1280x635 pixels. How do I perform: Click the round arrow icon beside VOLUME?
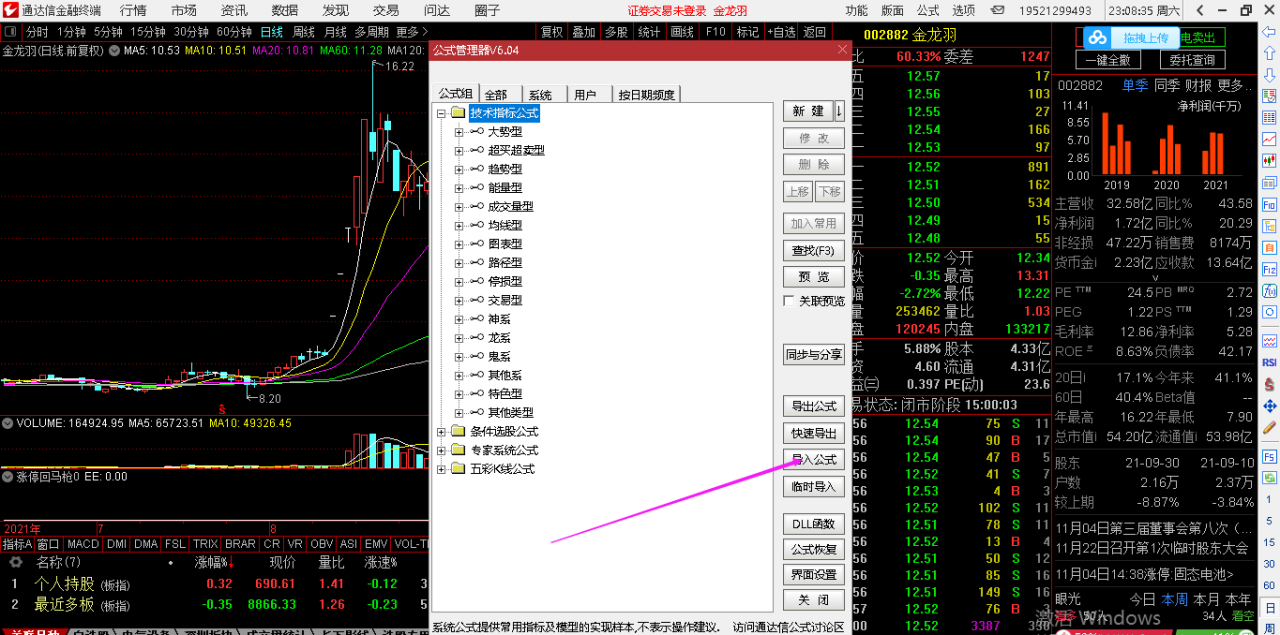pyautogui.click(x=9, y=423)
